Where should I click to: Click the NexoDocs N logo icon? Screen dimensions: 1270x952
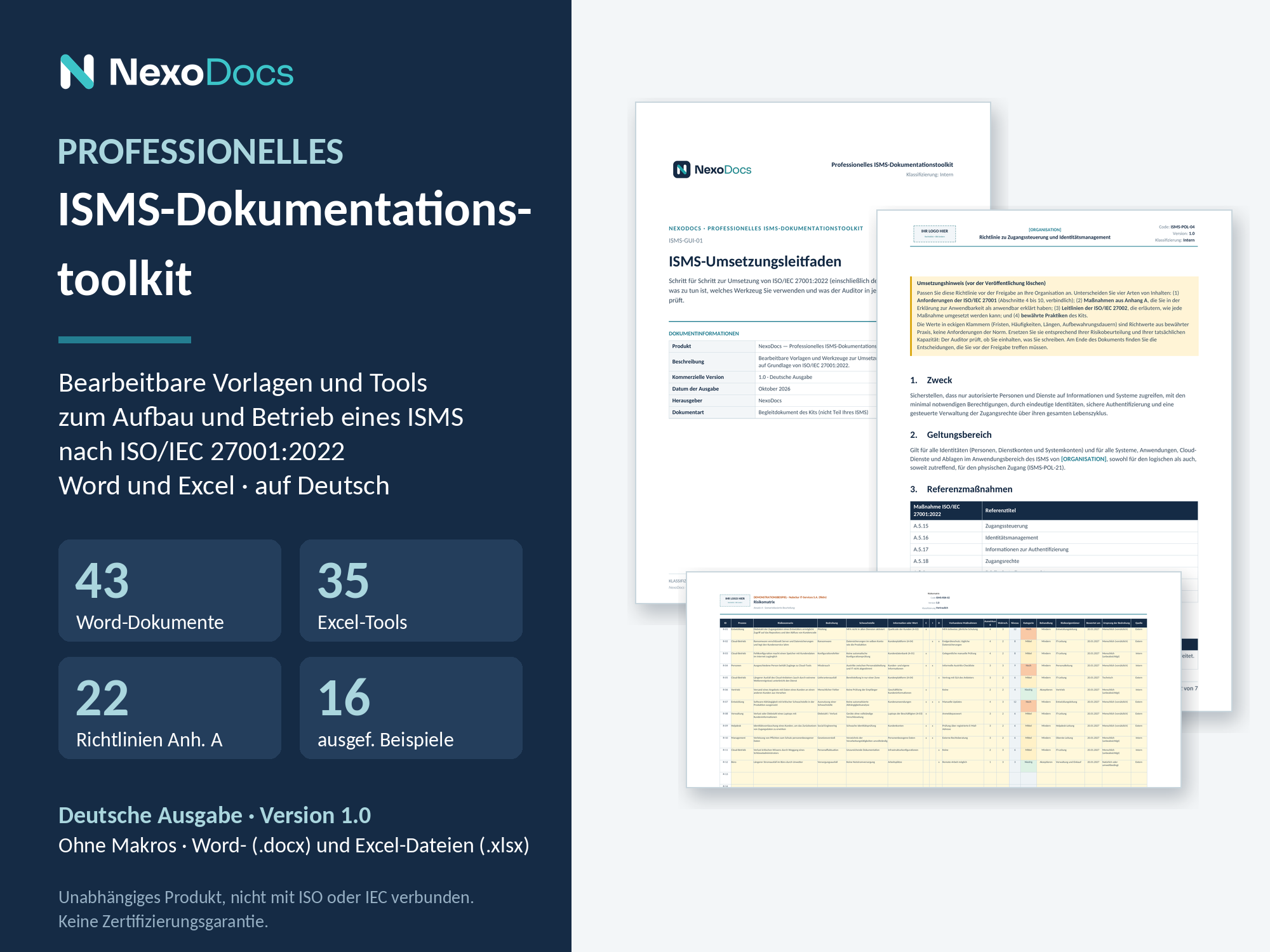point(77,72)
